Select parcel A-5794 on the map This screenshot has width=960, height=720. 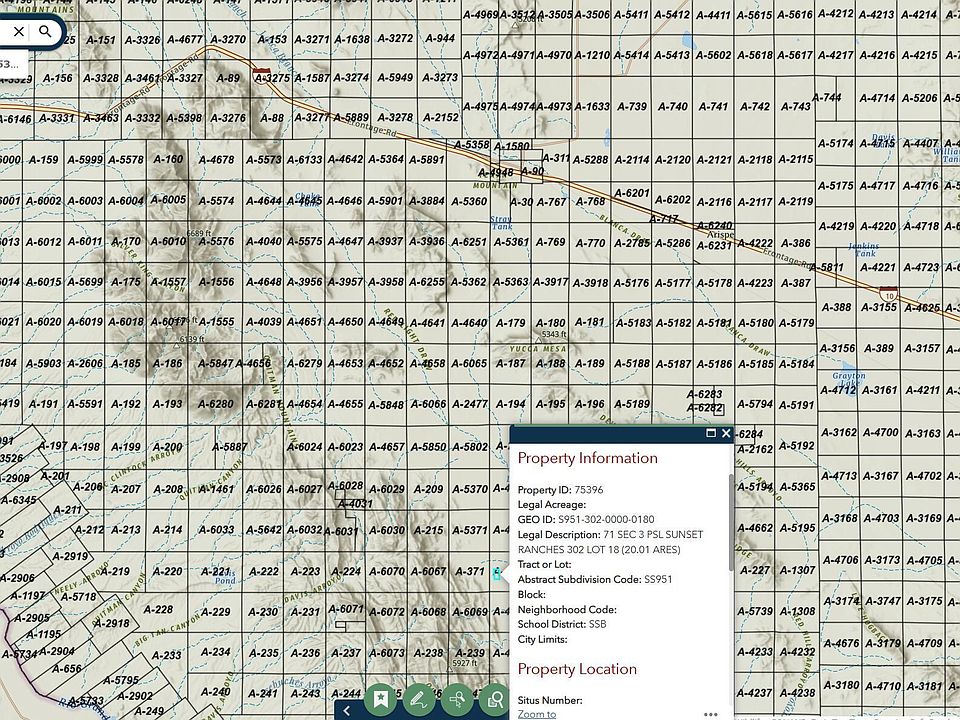click(x=756, y=404)
